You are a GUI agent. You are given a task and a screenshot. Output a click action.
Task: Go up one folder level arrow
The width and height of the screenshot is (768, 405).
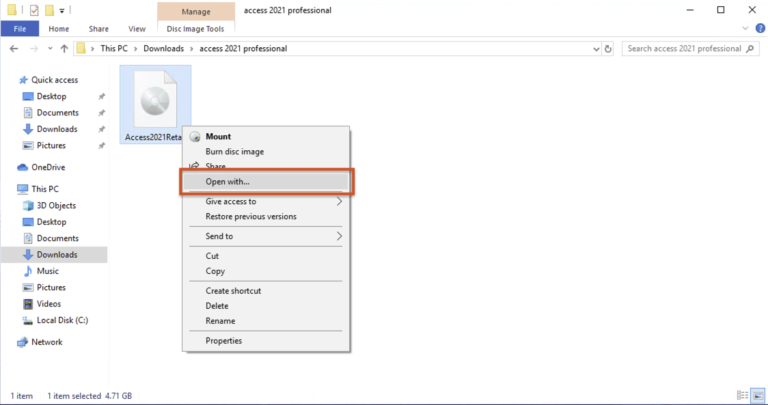[x=64, y=48]
